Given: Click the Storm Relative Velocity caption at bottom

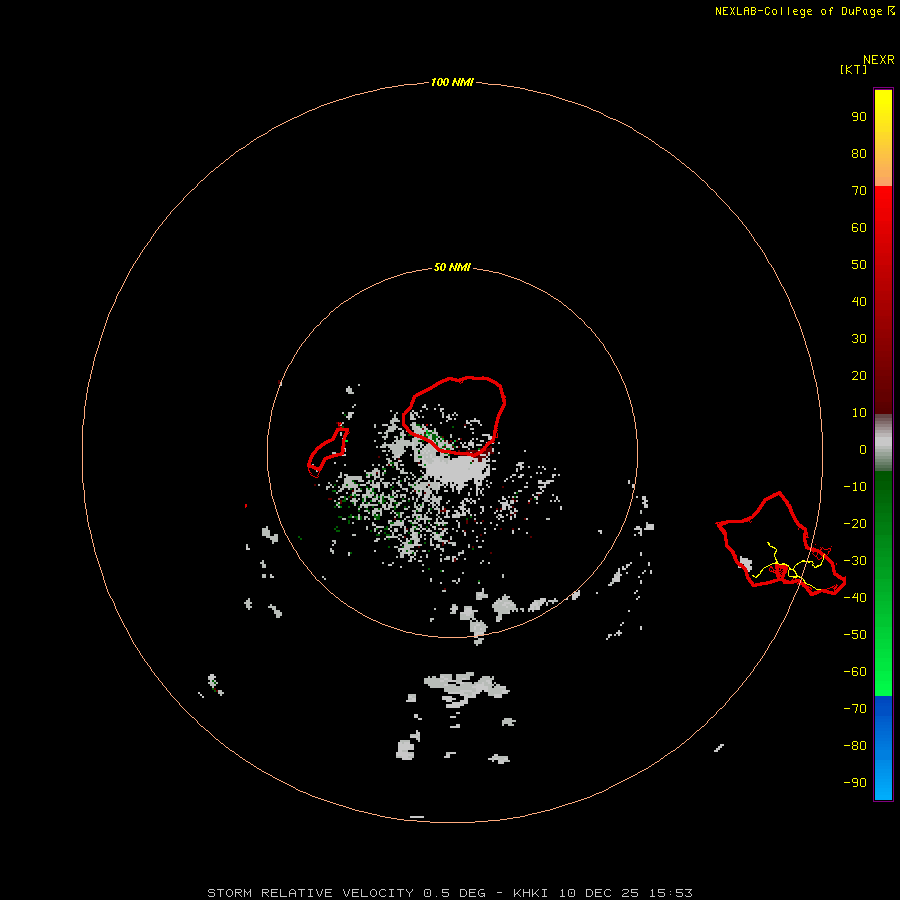Looking at the screenshot, I should click(449, 893).
